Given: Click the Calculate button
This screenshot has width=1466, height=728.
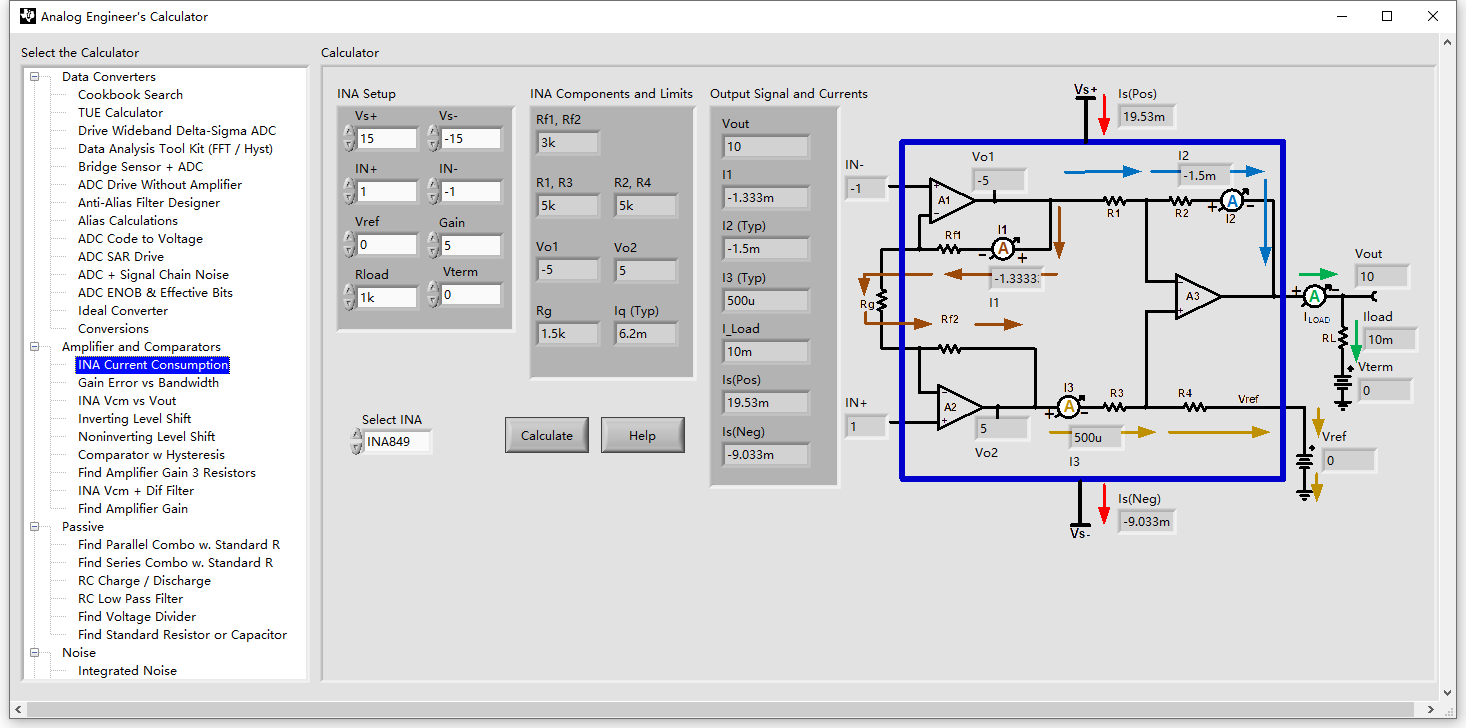Looking at the screenshot, I should coord(547,436).
